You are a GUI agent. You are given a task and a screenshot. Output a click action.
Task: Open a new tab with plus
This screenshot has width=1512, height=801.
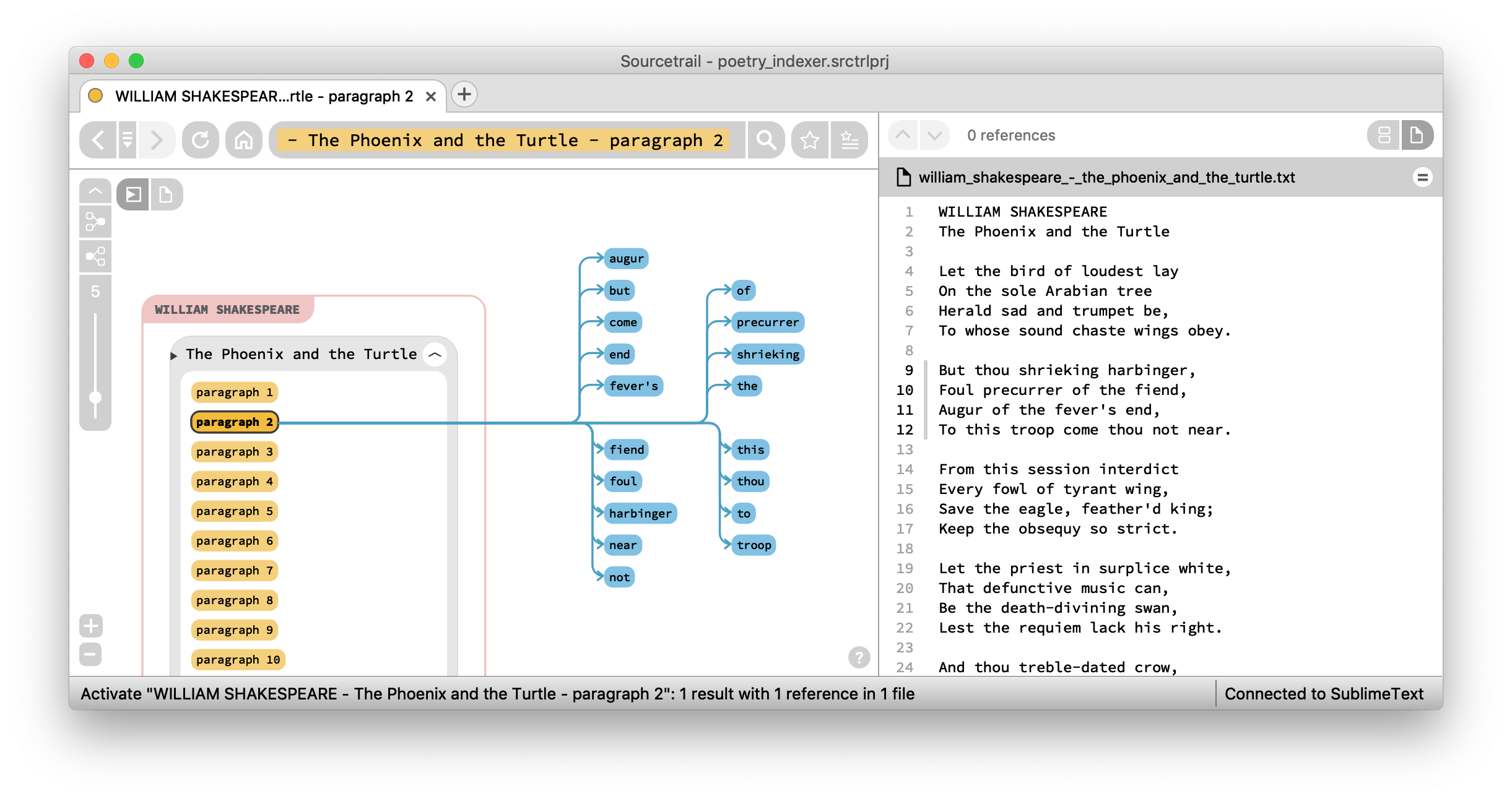pos(464,95)
